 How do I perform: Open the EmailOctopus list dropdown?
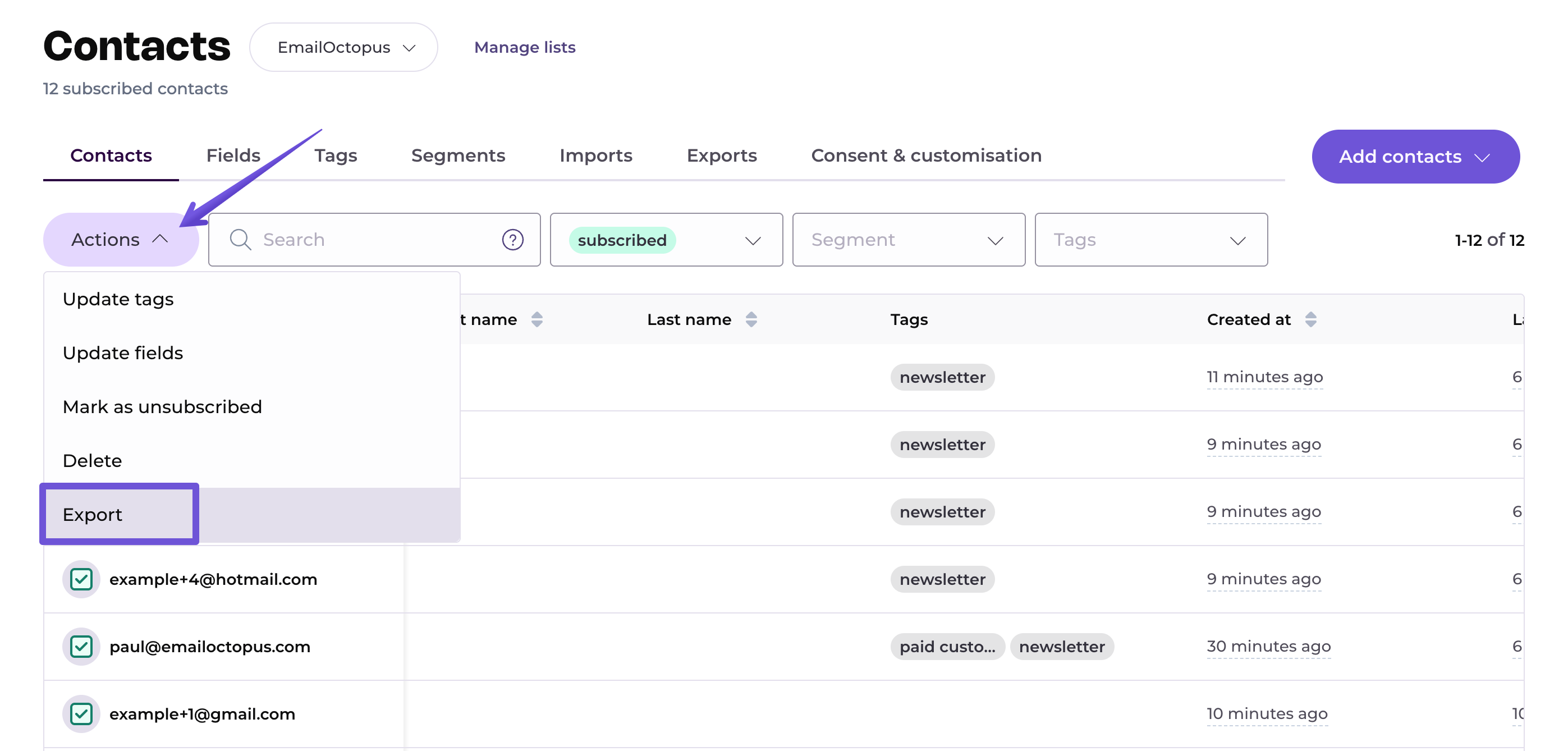click(344, 48)
